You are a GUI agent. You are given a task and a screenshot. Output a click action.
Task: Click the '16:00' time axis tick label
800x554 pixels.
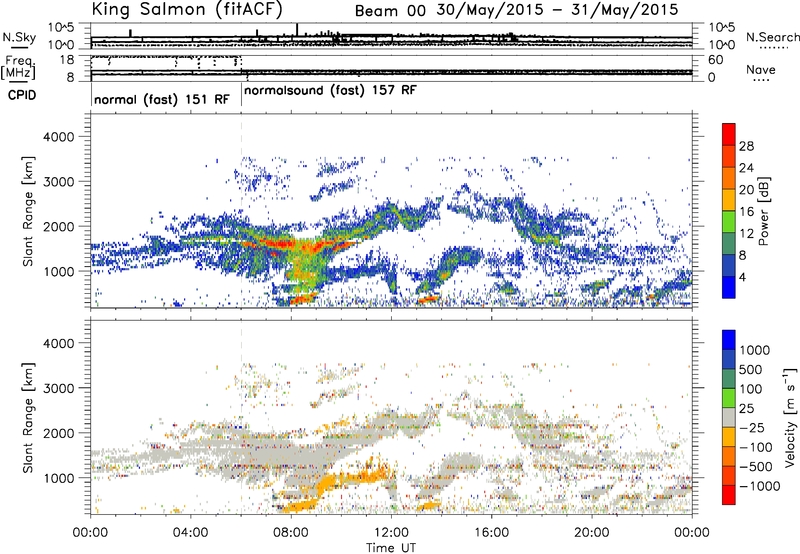coord(491,533)
